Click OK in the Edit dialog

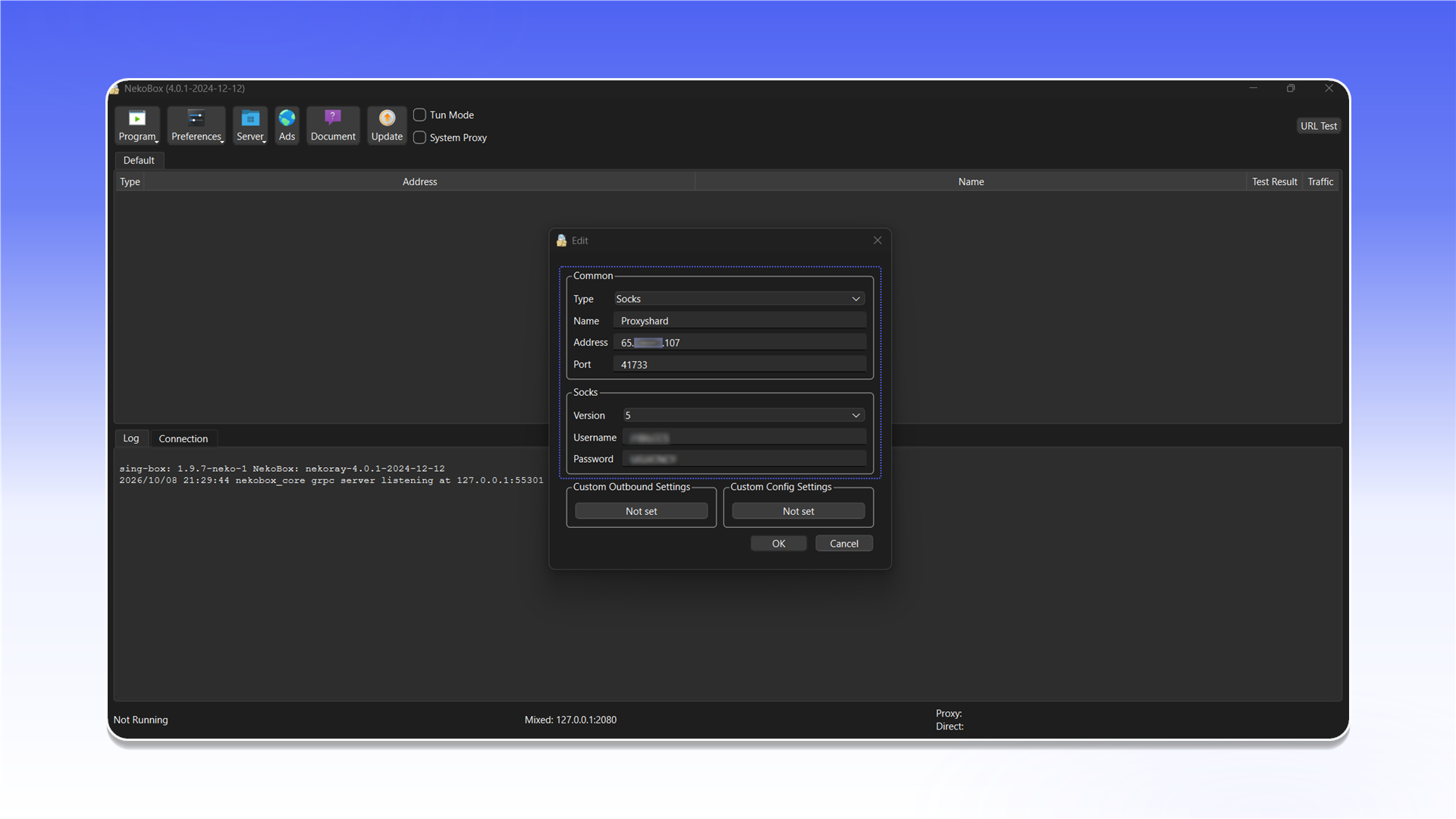779,544
